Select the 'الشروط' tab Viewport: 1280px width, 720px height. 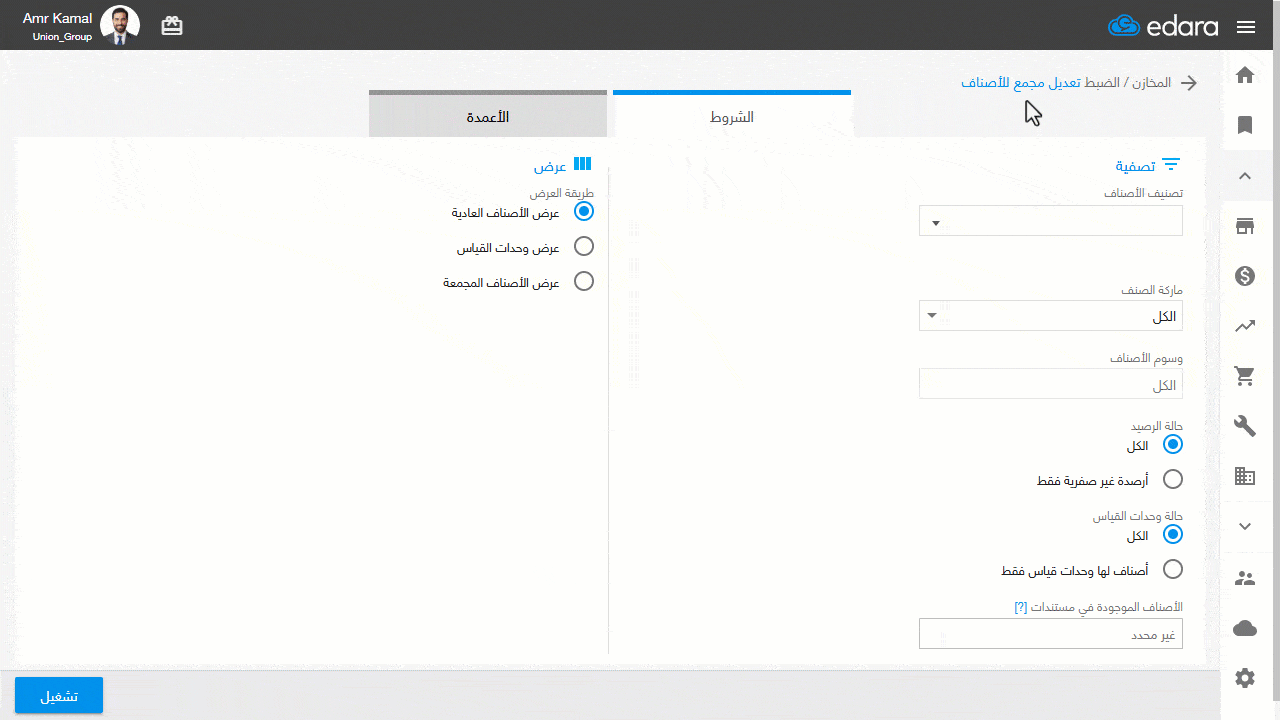pyautogui.click(x=731, y=116)
